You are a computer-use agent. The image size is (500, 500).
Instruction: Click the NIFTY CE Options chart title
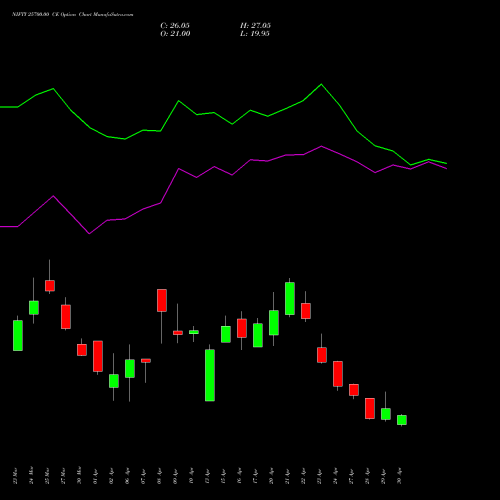point(72,15)
